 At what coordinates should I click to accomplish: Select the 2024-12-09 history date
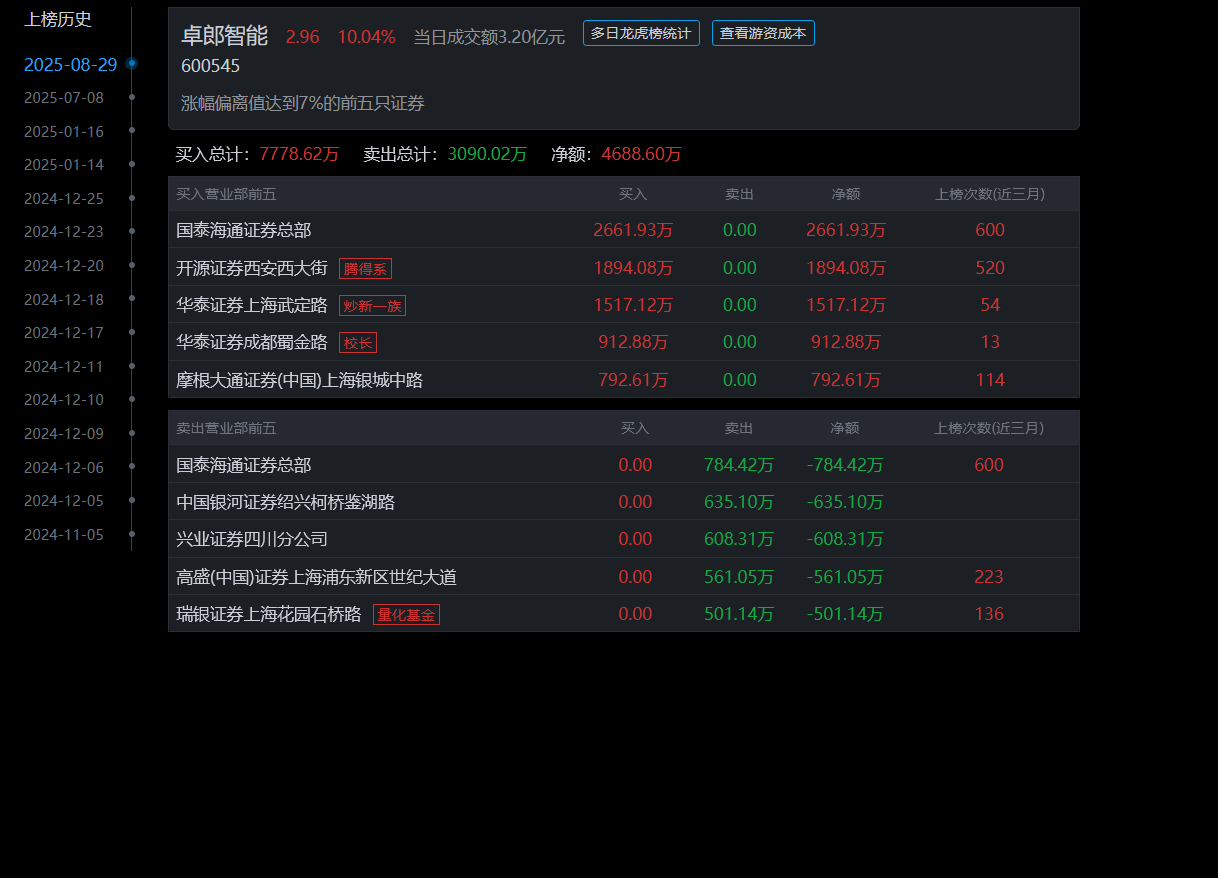point(64,434)
